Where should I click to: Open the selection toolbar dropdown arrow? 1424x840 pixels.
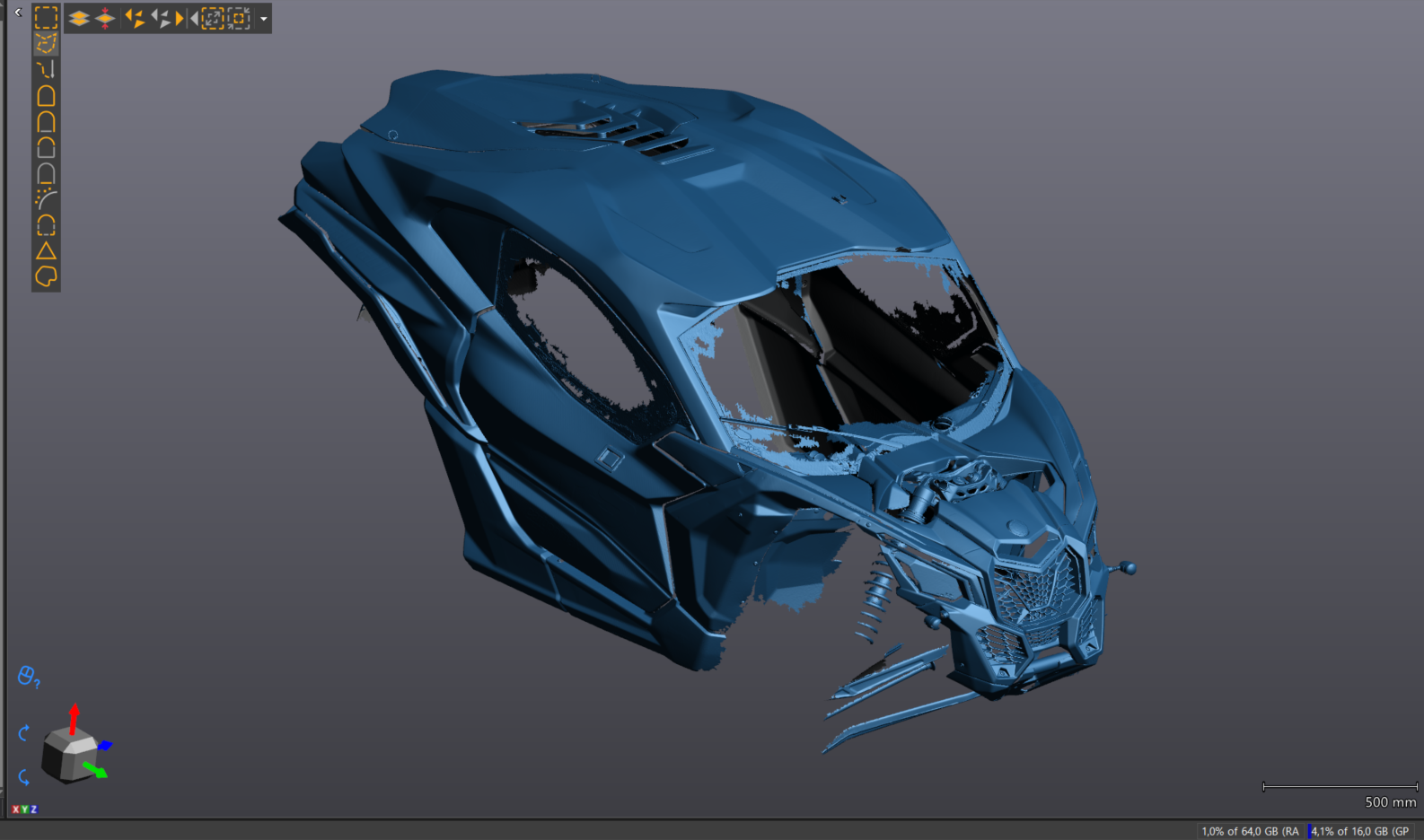click(263, 18)
